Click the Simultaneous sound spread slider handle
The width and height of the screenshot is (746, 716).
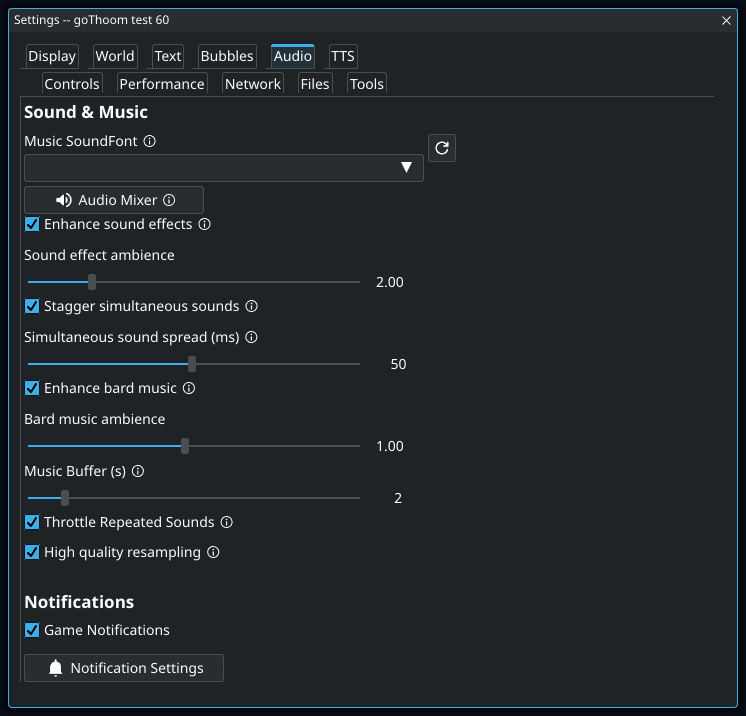pyautogui.click(x=192, y=364)
